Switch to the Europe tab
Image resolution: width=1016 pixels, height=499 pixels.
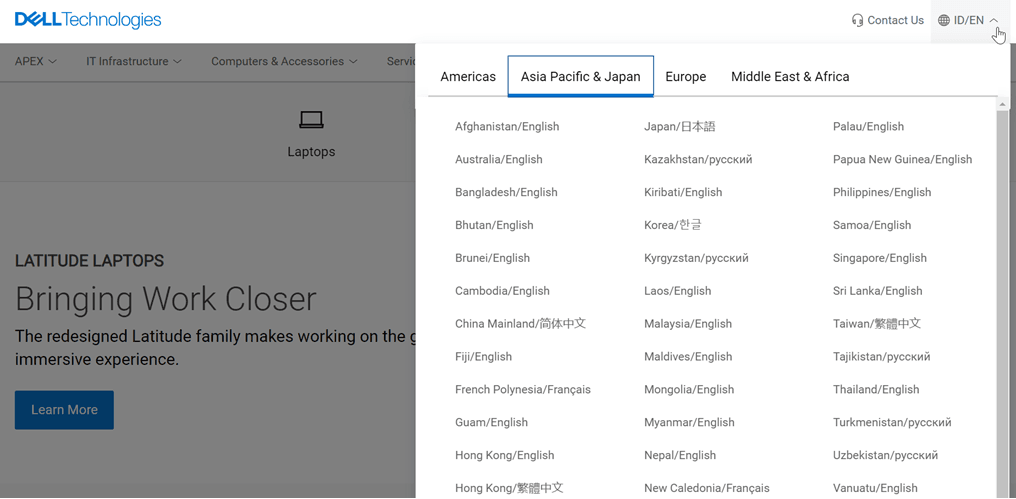click(686, 76)
